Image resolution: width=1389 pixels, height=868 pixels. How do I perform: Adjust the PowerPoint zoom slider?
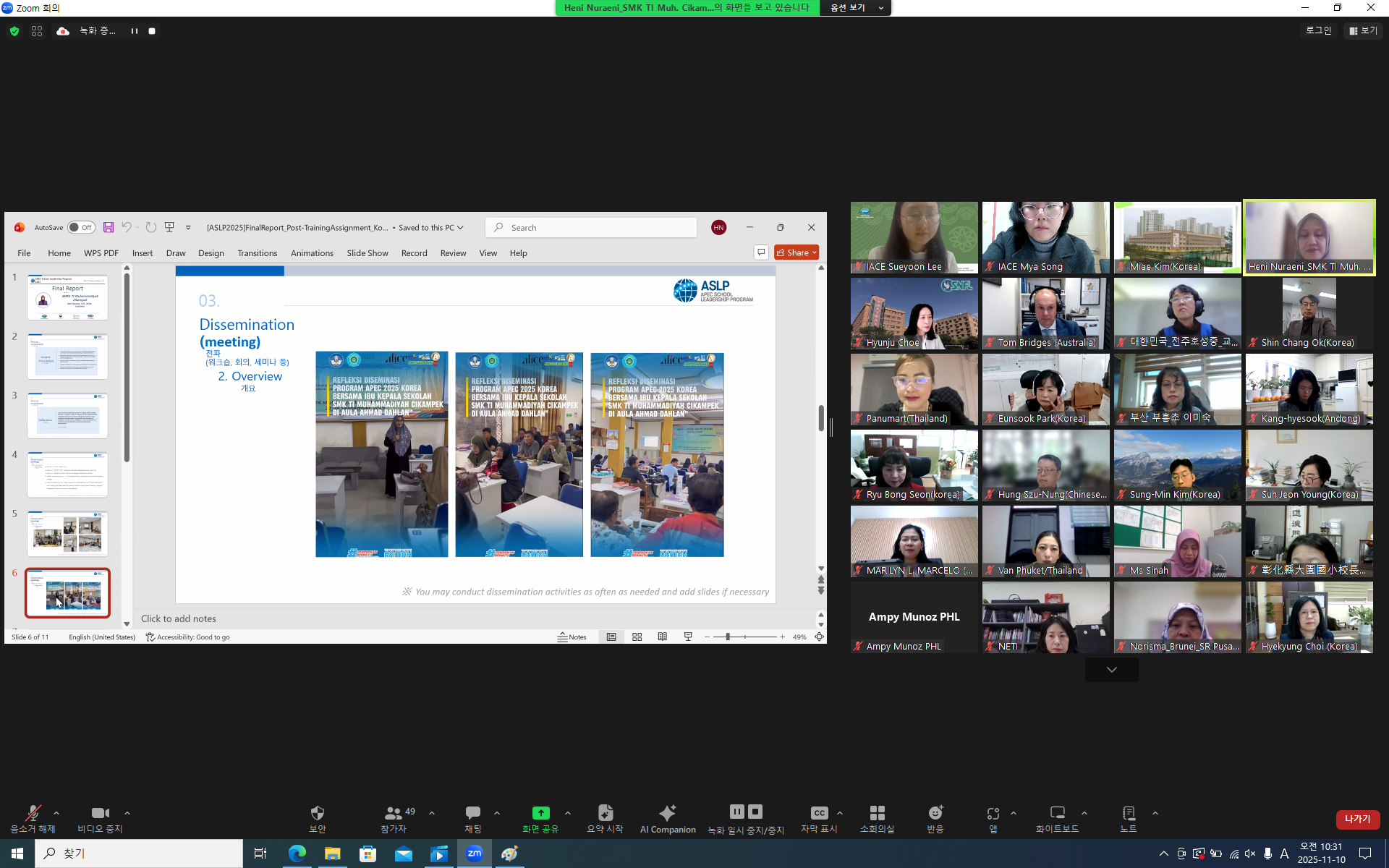[728, 637]
